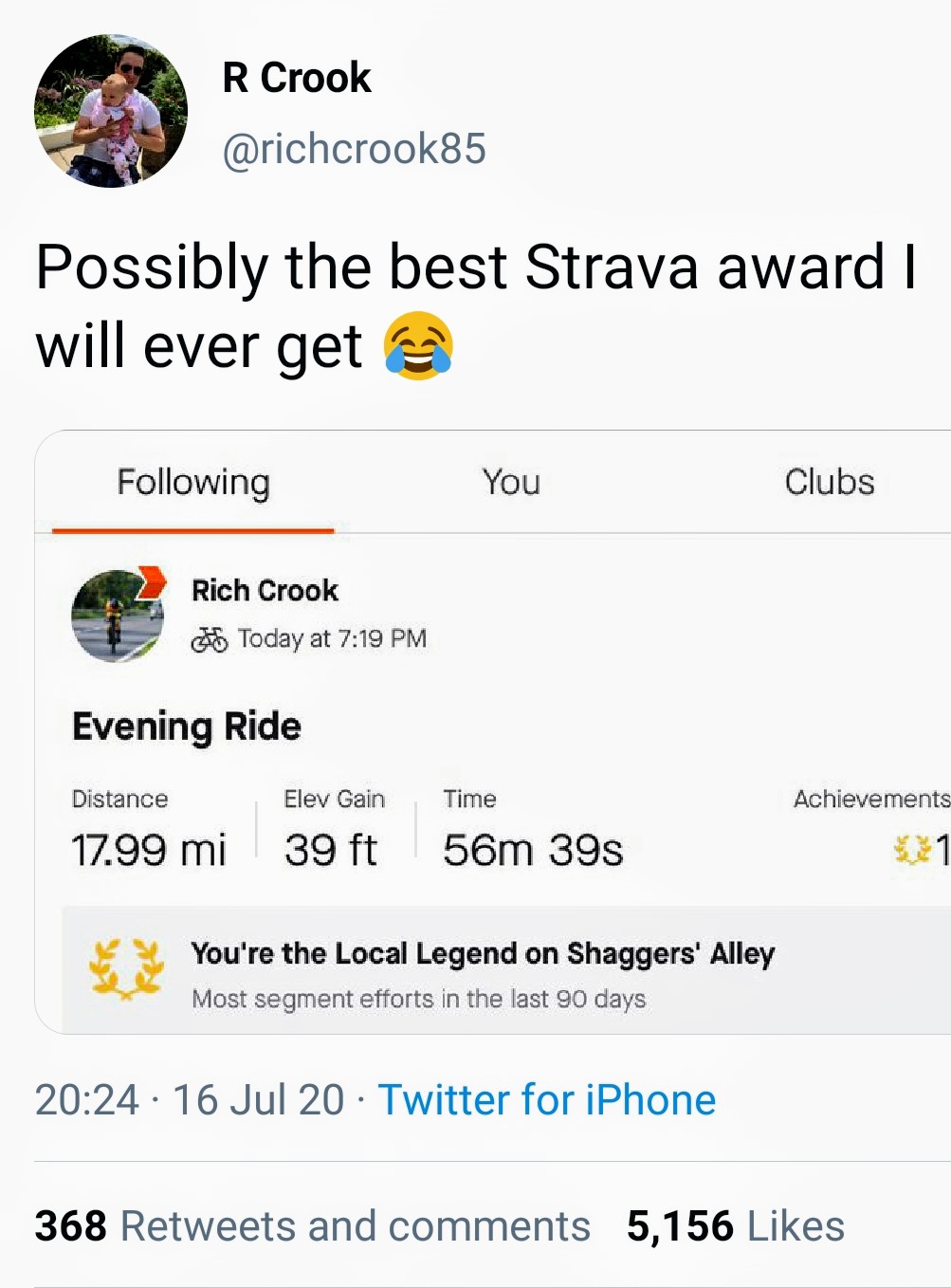Click the 17.99 mi distance stat

pyautogui.click(x=149, y=850)
